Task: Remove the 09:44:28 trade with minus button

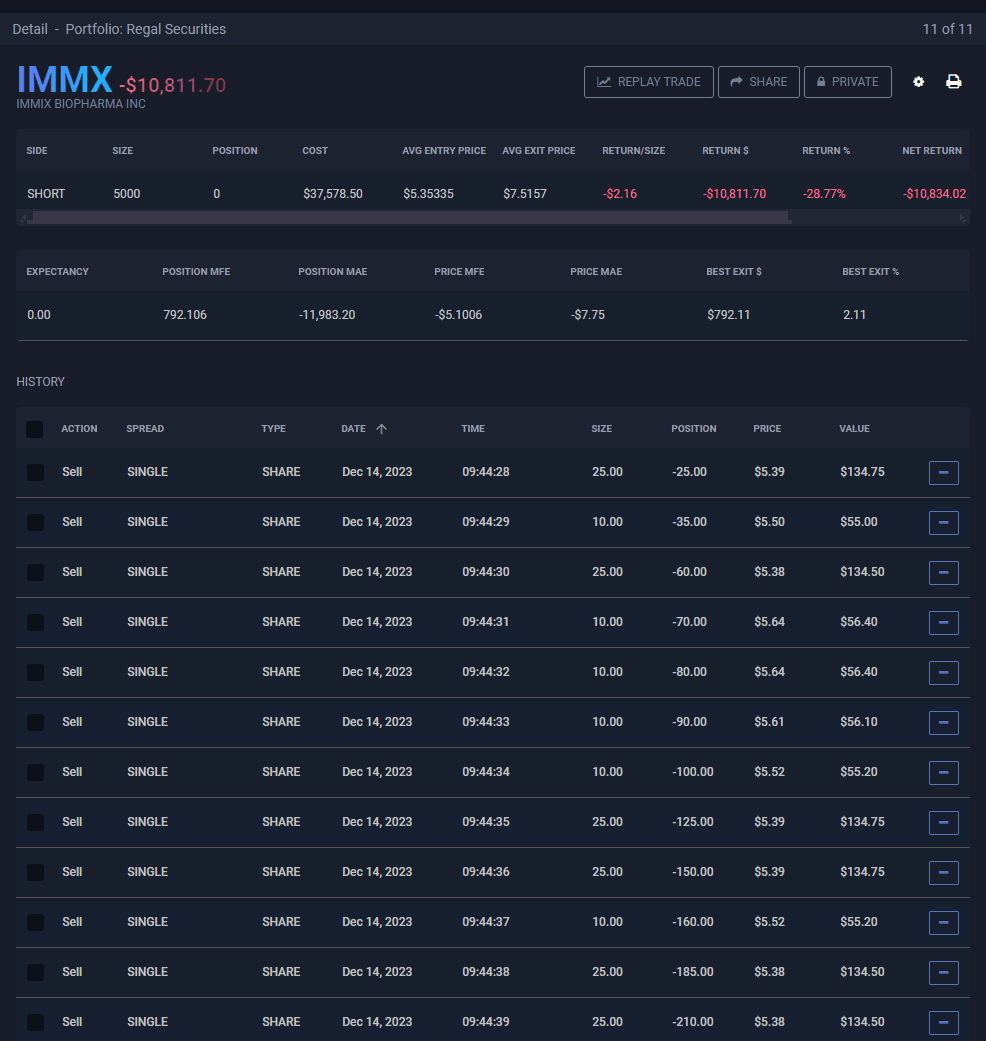Action: point(944,473)
